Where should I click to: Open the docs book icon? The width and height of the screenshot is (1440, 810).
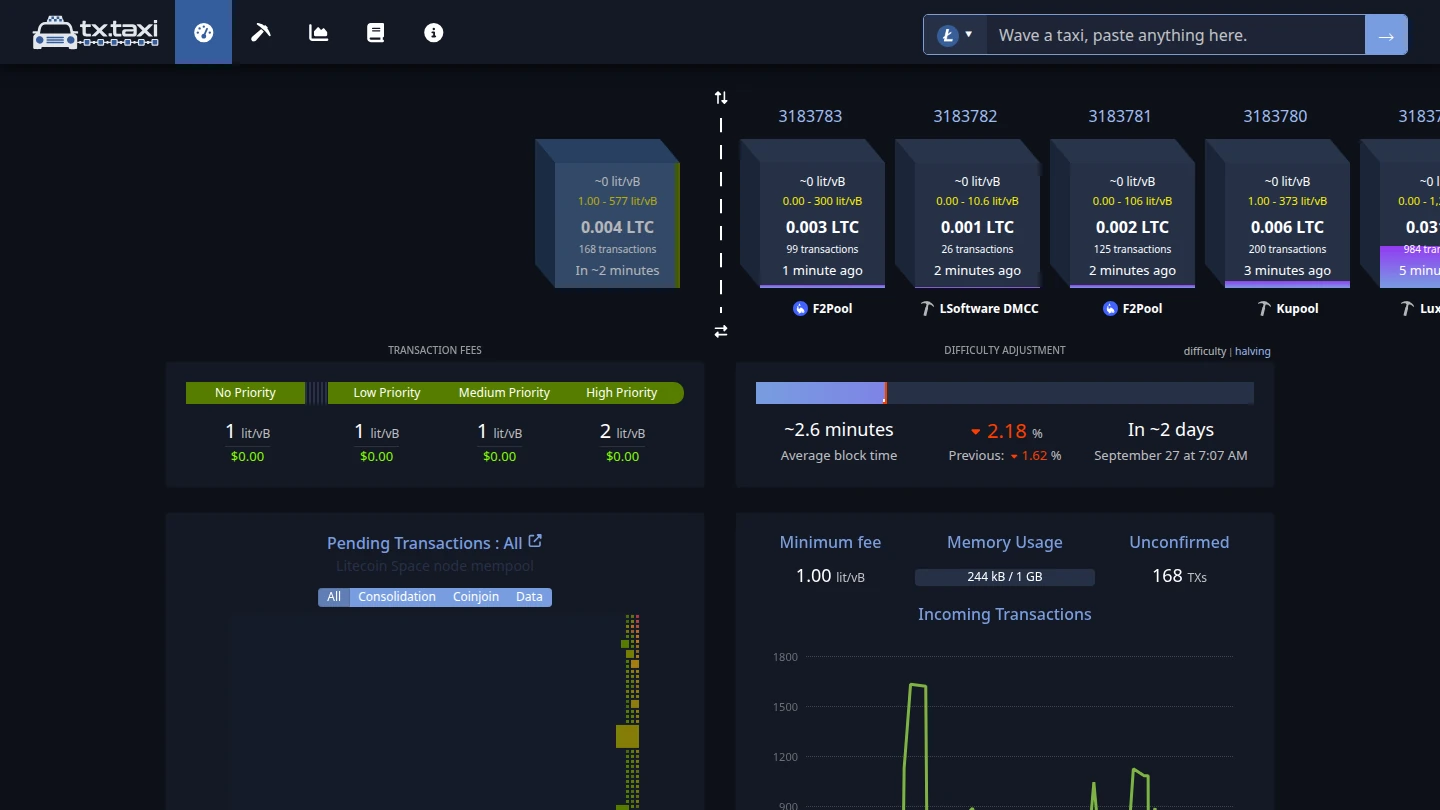[x=376, y=32]
